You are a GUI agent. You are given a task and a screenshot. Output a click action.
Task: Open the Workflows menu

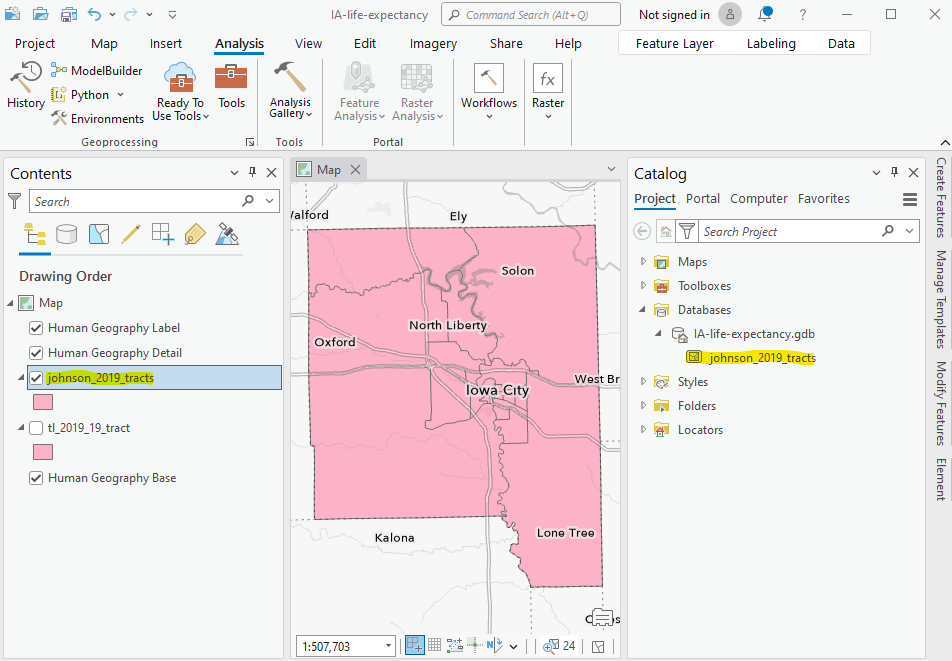pos(489,91)
